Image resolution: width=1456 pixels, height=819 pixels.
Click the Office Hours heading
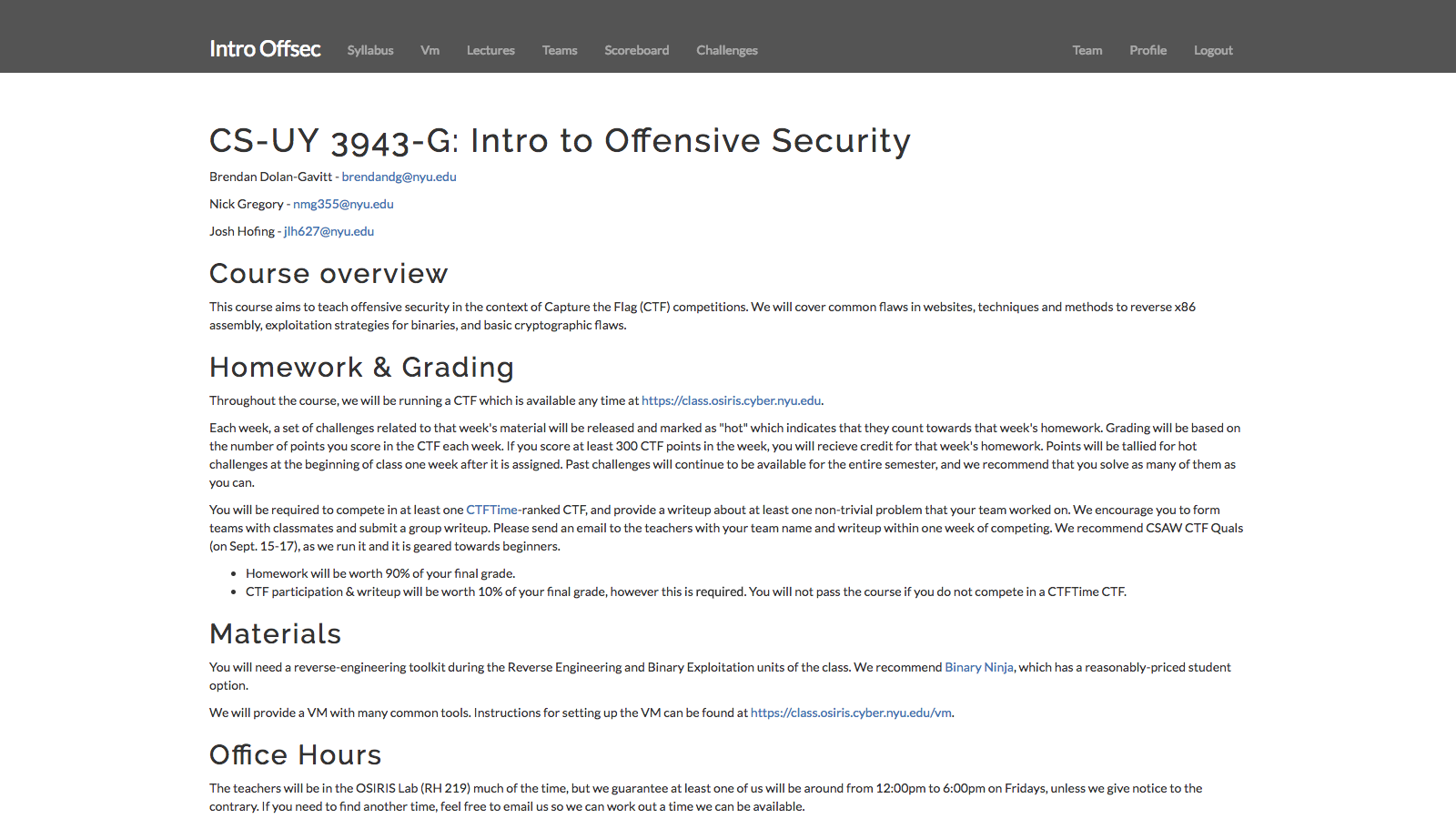[x=295, y=755]
